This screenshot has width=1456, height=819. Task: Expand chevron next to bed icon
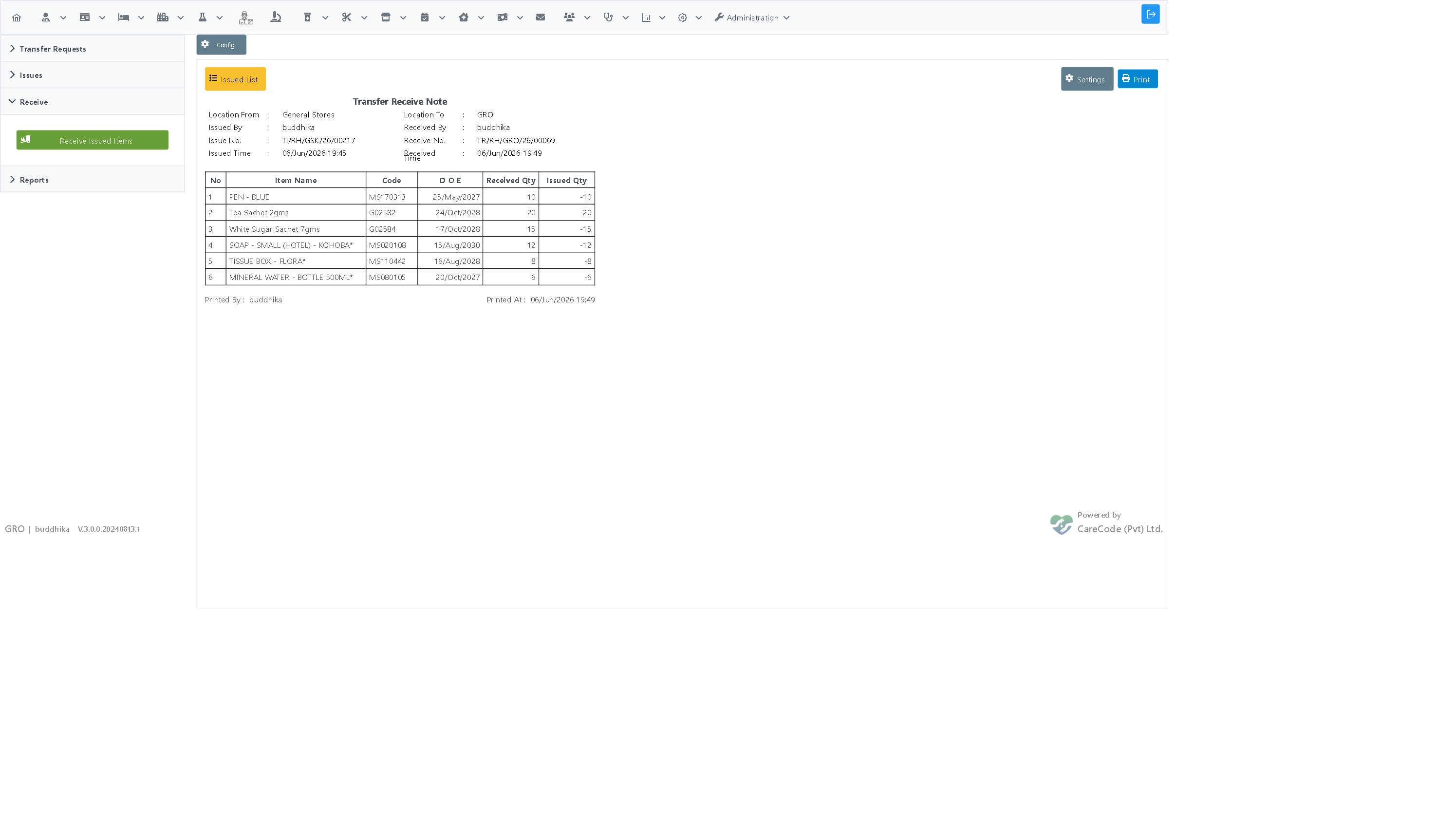[141, 18]
